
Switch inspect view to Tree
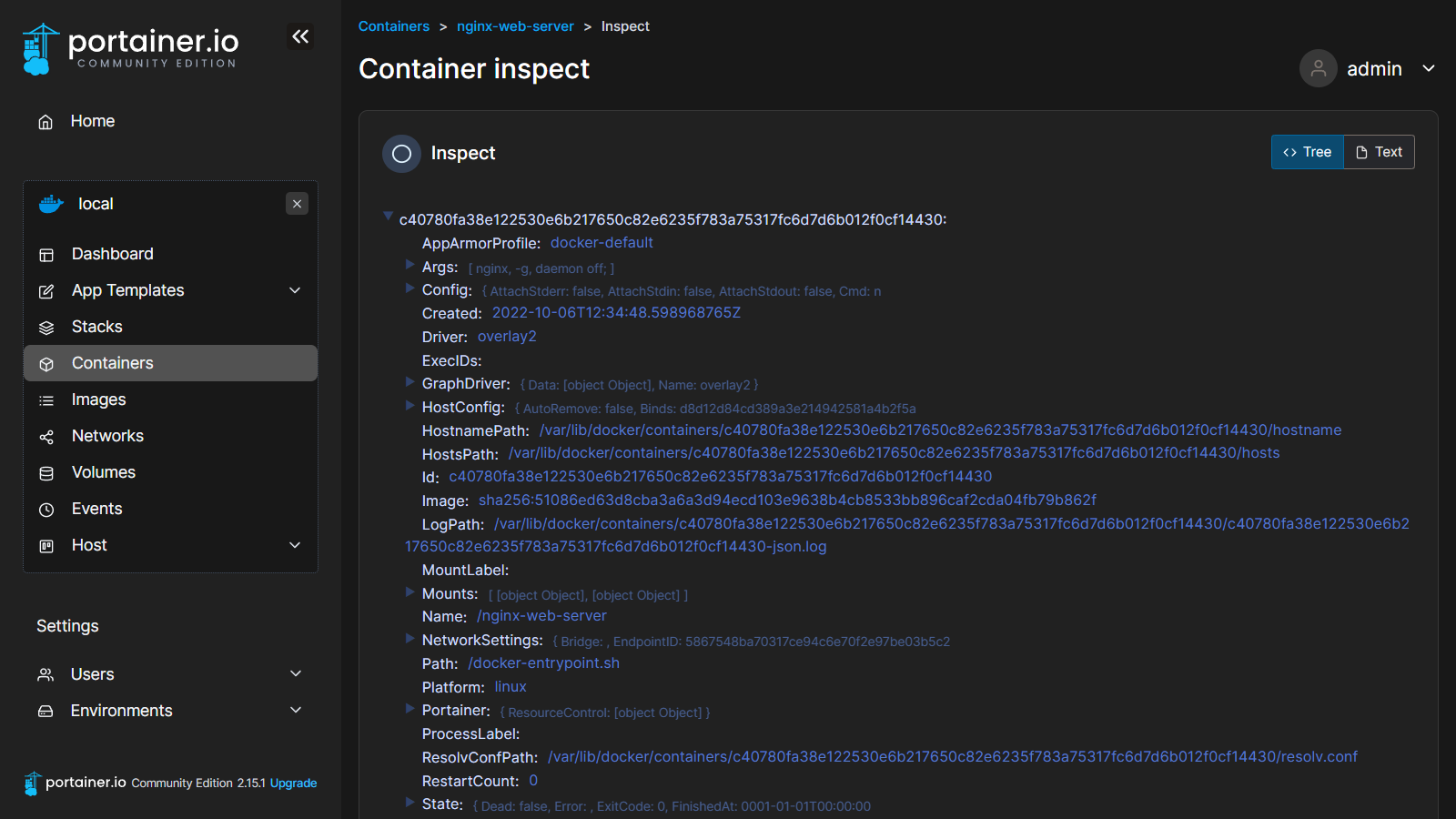click(1307, 152)
